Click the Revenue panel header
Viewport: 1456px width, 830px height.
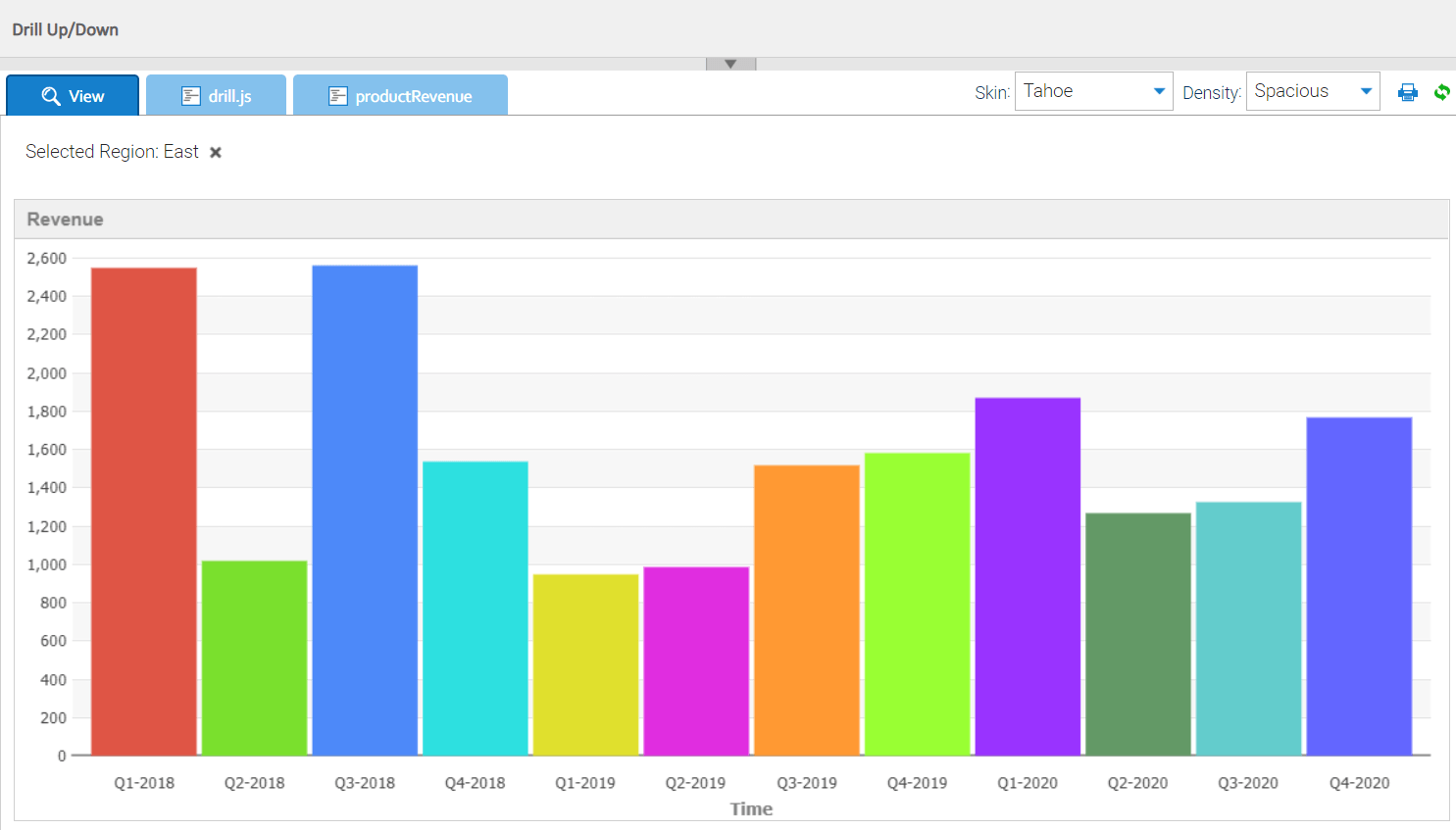point(65,219)
